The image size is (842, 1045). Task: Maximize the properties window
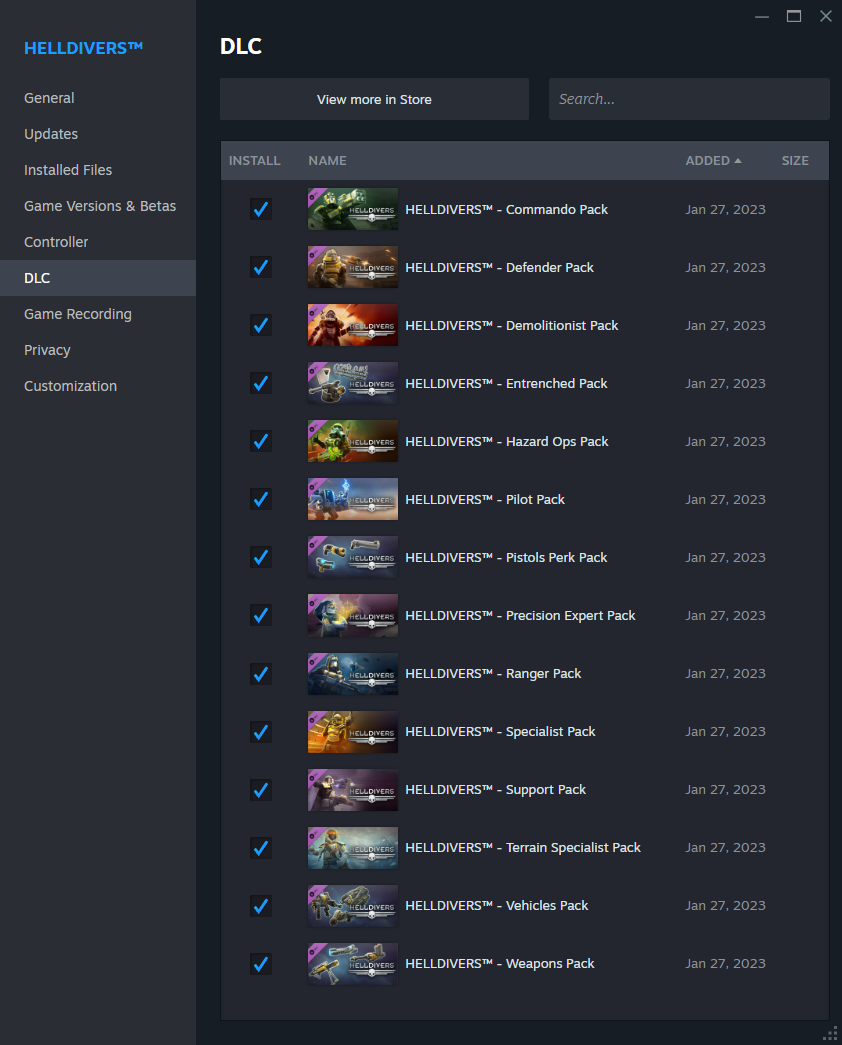(x=794, y=16)
